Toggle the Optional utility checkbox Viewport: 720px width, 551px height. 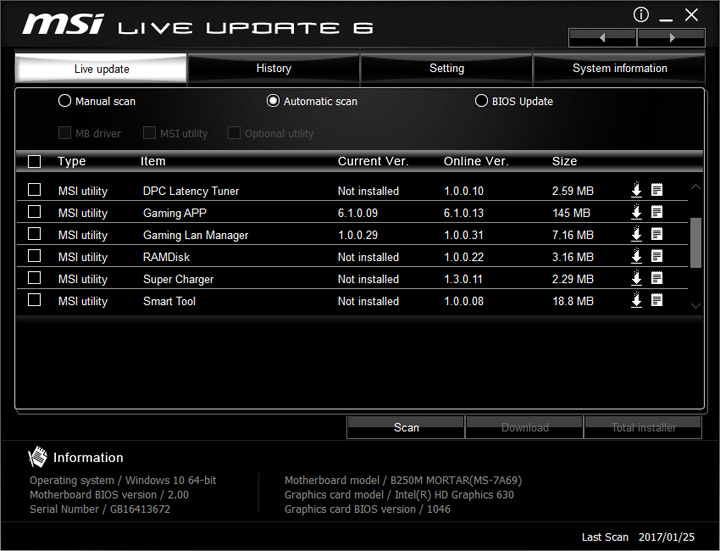point(234,133)
